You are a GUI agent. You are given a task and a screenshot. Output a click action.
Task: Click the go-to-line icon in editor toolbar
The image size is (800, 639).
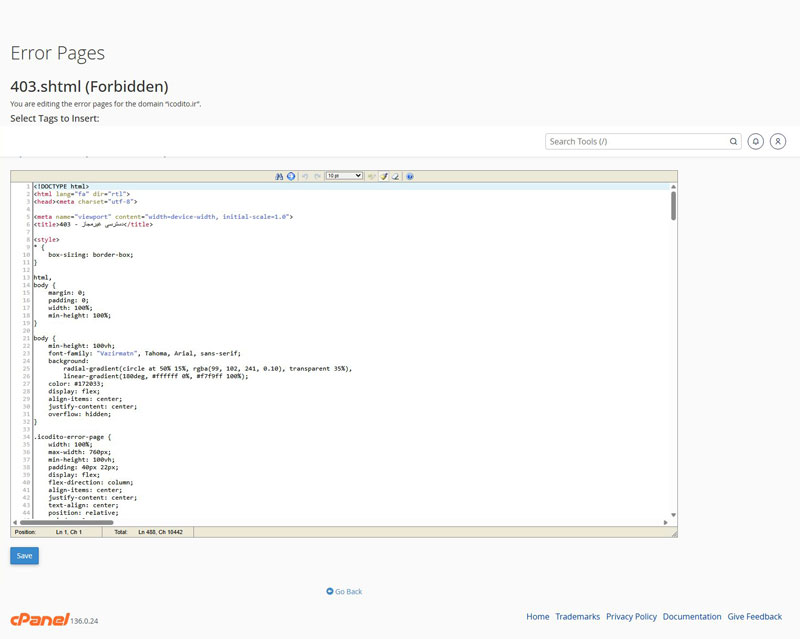291,176
